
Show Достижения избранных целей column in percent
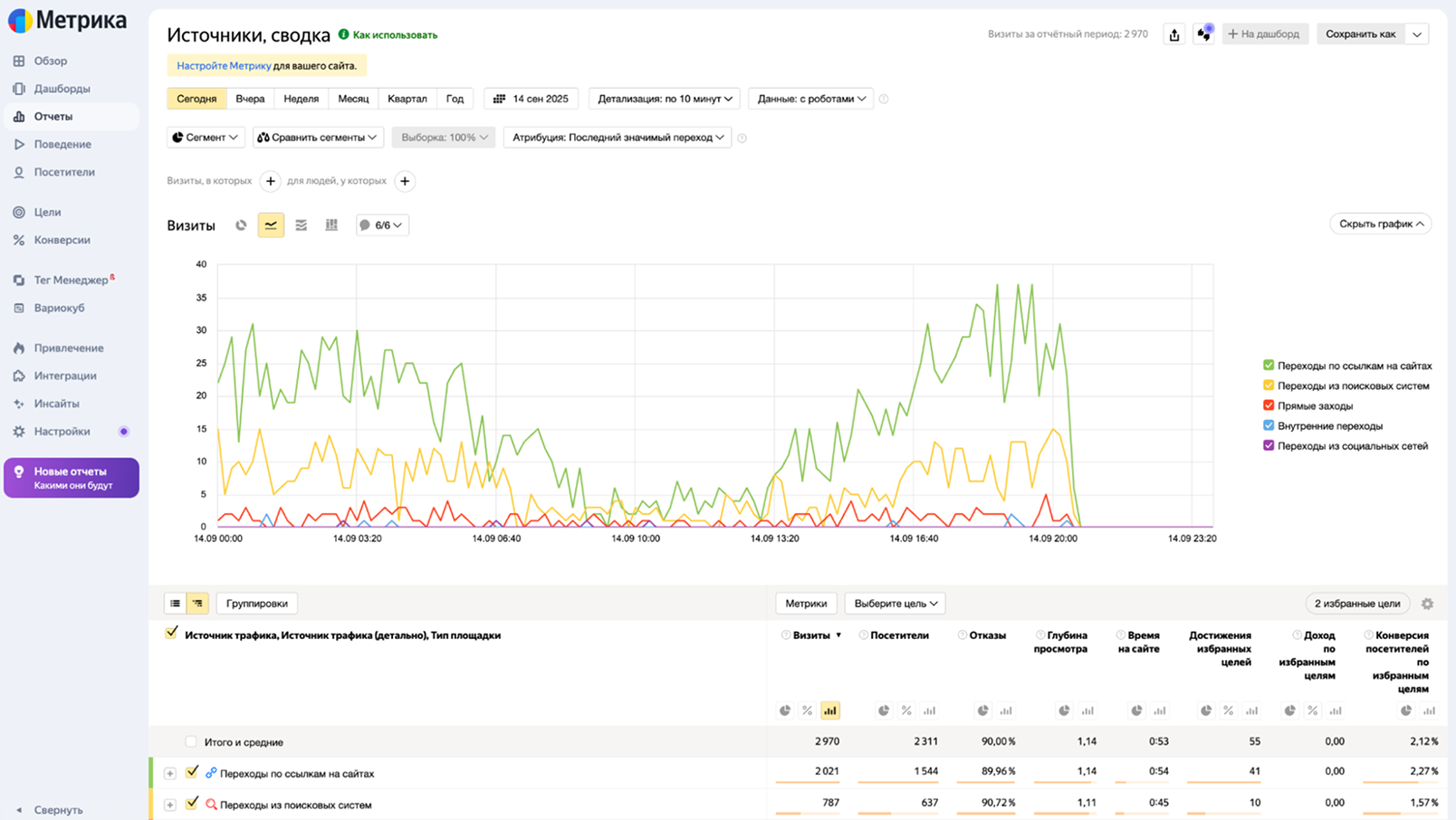click(1229, 710)
